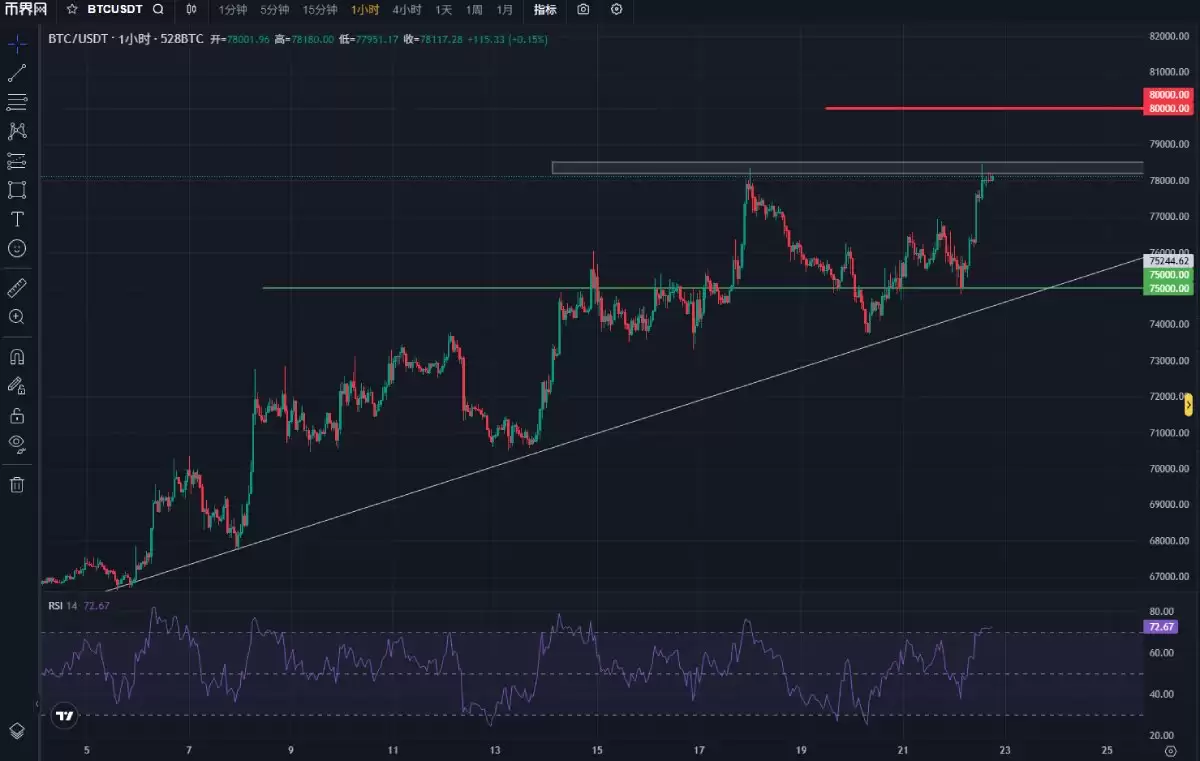
Task: Open the emoji icons tool menu
Action: 17,248
